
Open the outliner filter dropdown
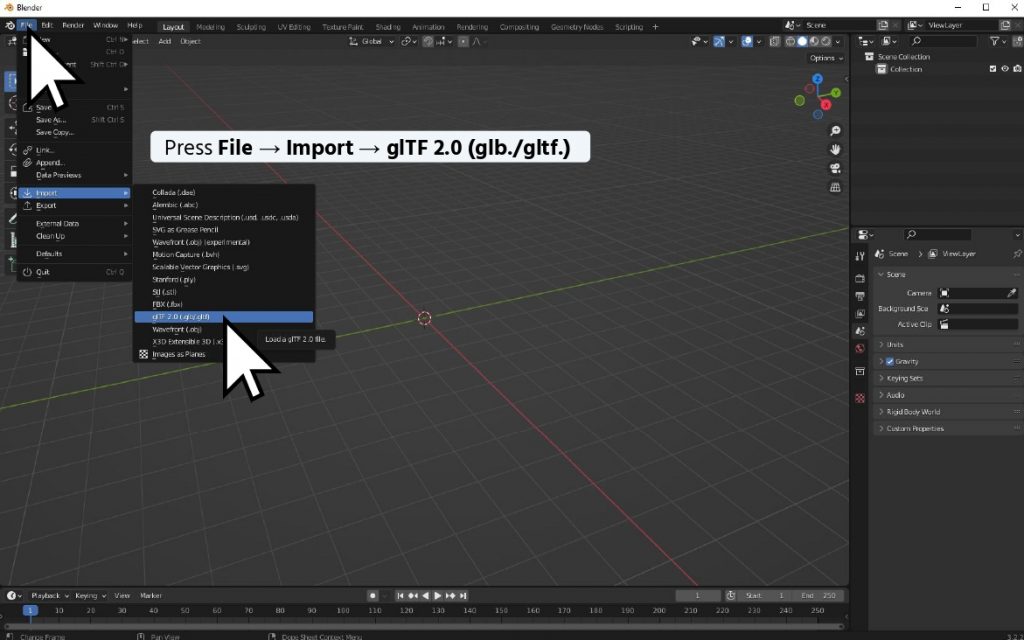[998, 41]
